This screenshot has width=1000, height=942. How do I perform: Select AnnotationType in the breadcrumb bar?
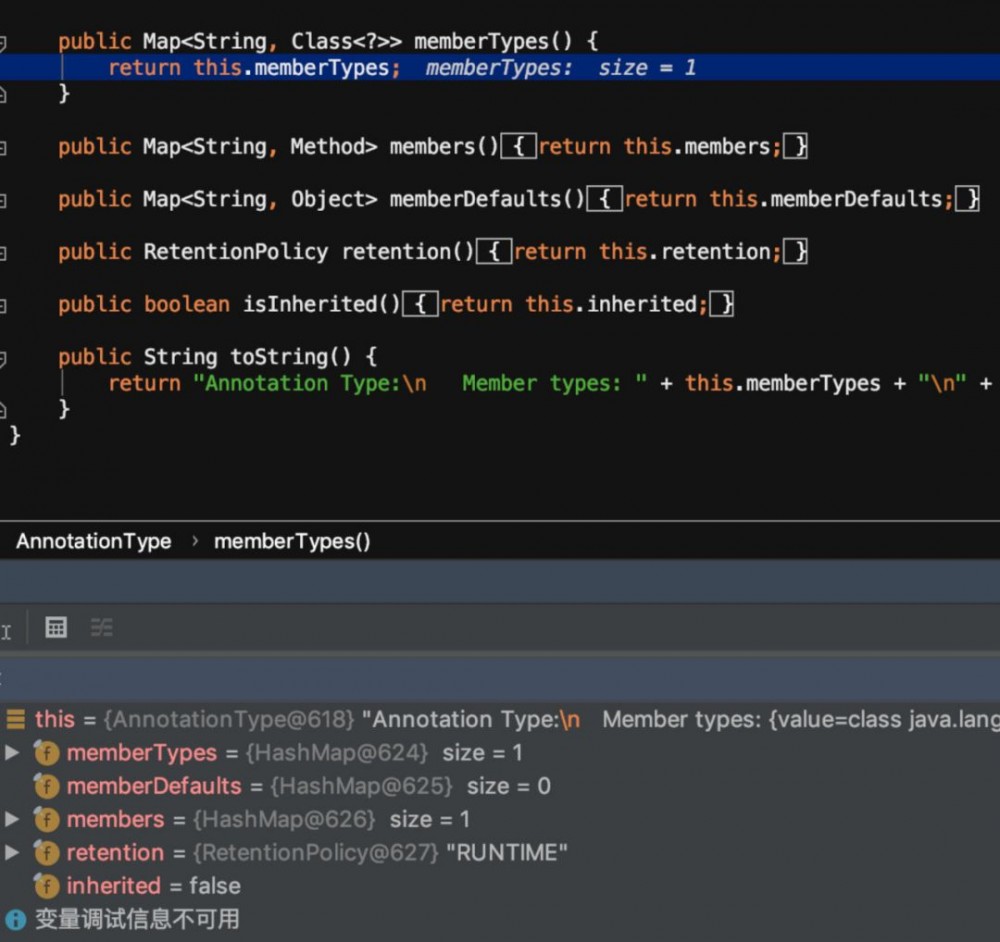click(94, 542)
